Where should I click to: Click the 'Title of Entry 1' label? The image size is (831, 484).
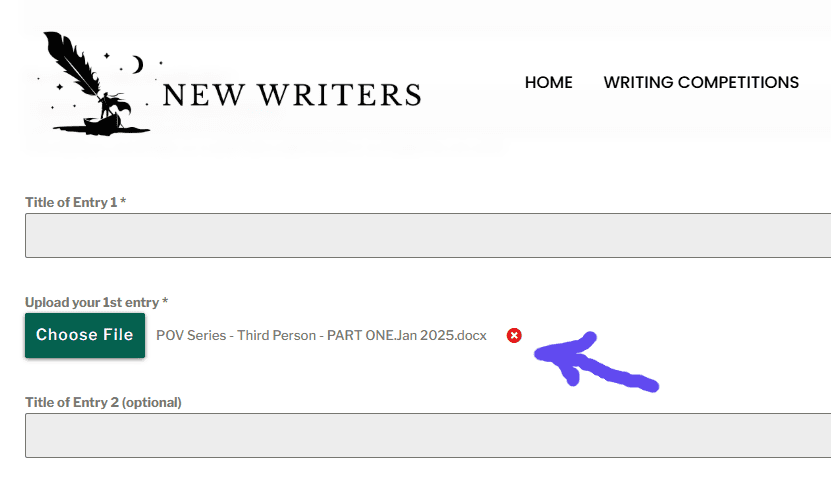coord(72,203)
